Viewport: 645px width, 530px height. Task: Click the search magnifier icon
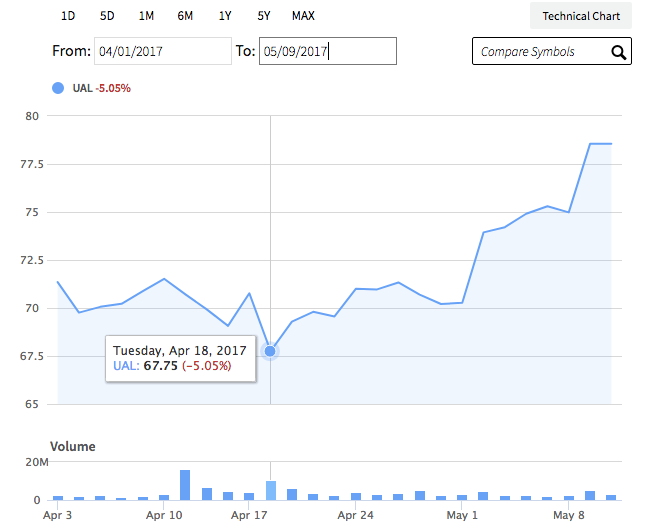click(618, 52)
